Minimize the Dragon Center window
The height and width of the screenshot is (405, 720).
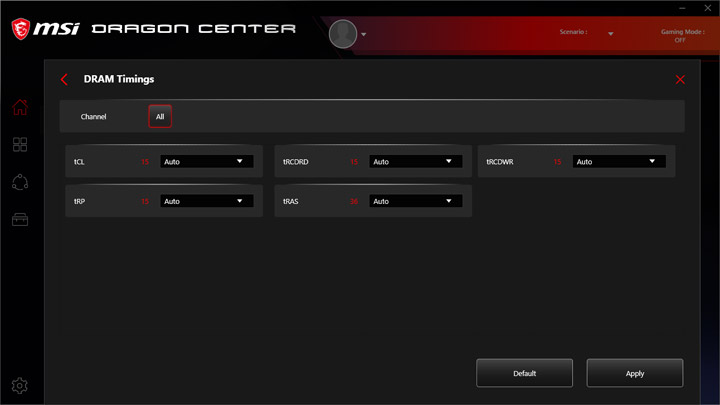pyautogui.click(x=682, y=8)
